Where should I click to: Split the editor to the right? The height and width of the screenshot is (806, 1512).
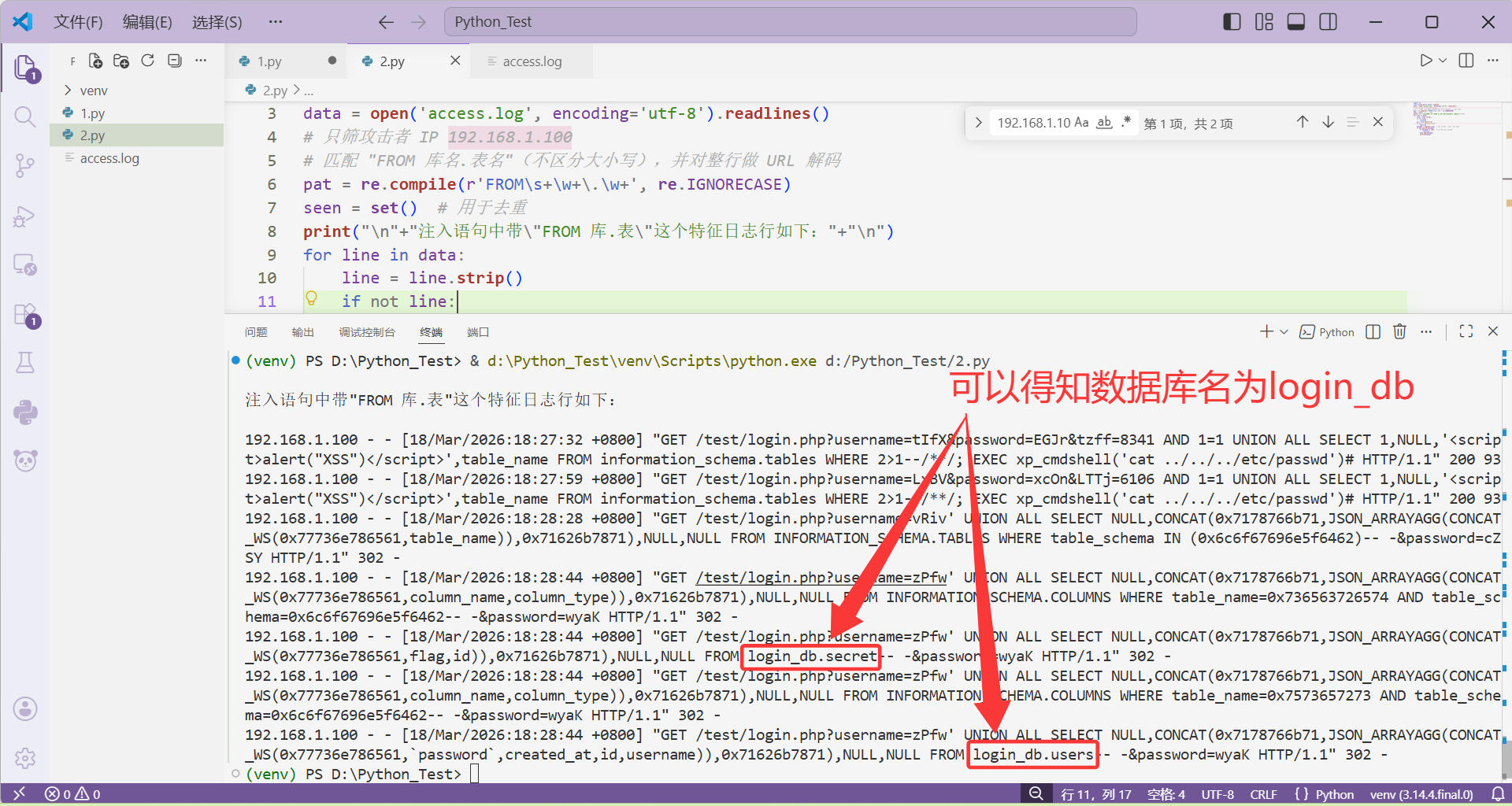click(x=1466, y=61)
